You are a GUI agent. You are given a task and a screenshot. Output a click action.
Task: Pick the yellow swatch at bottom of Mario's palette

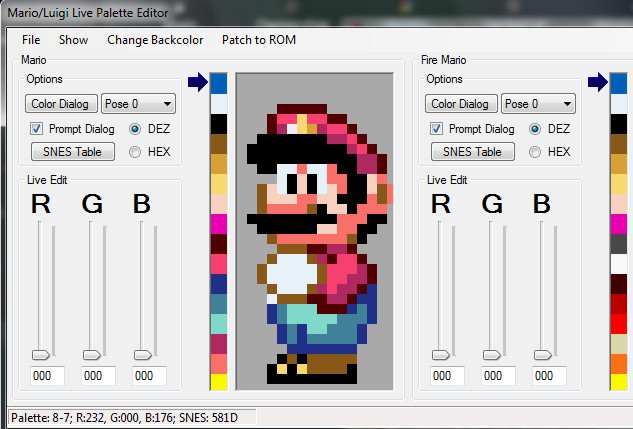(219, 381)
